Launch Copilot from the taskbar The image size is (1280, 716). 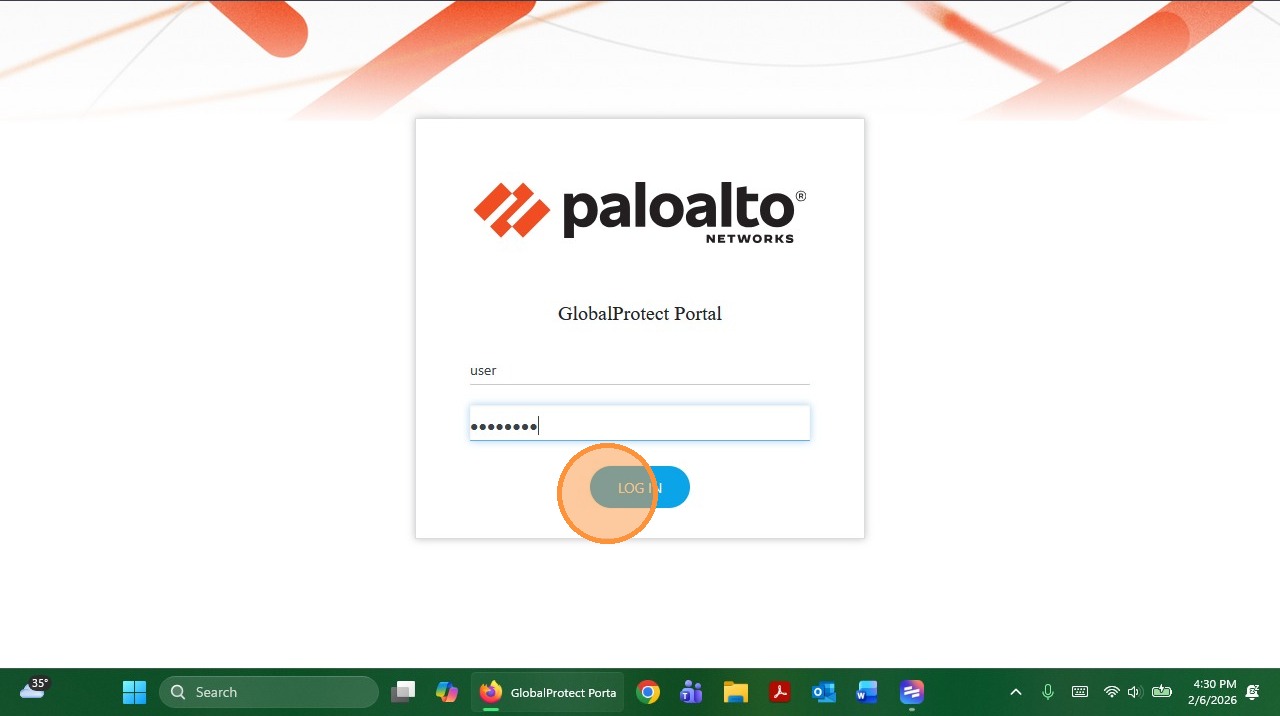point(447,692)
